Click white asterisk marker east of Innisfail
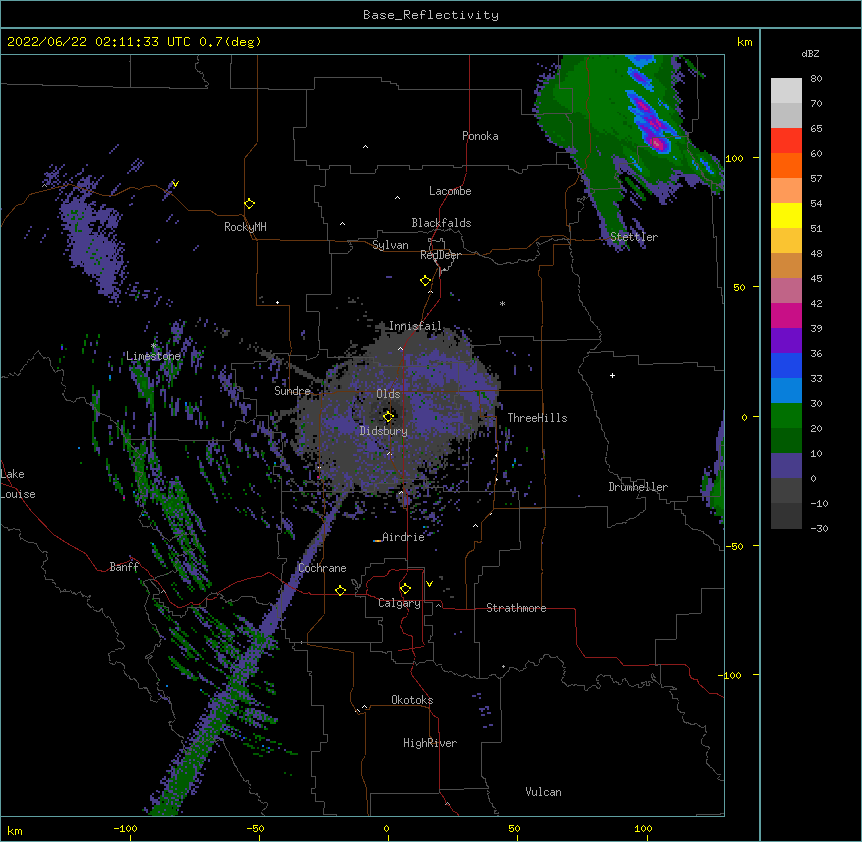Image resolution: width=862 pixels, height=842 pixels. [502, 303]
